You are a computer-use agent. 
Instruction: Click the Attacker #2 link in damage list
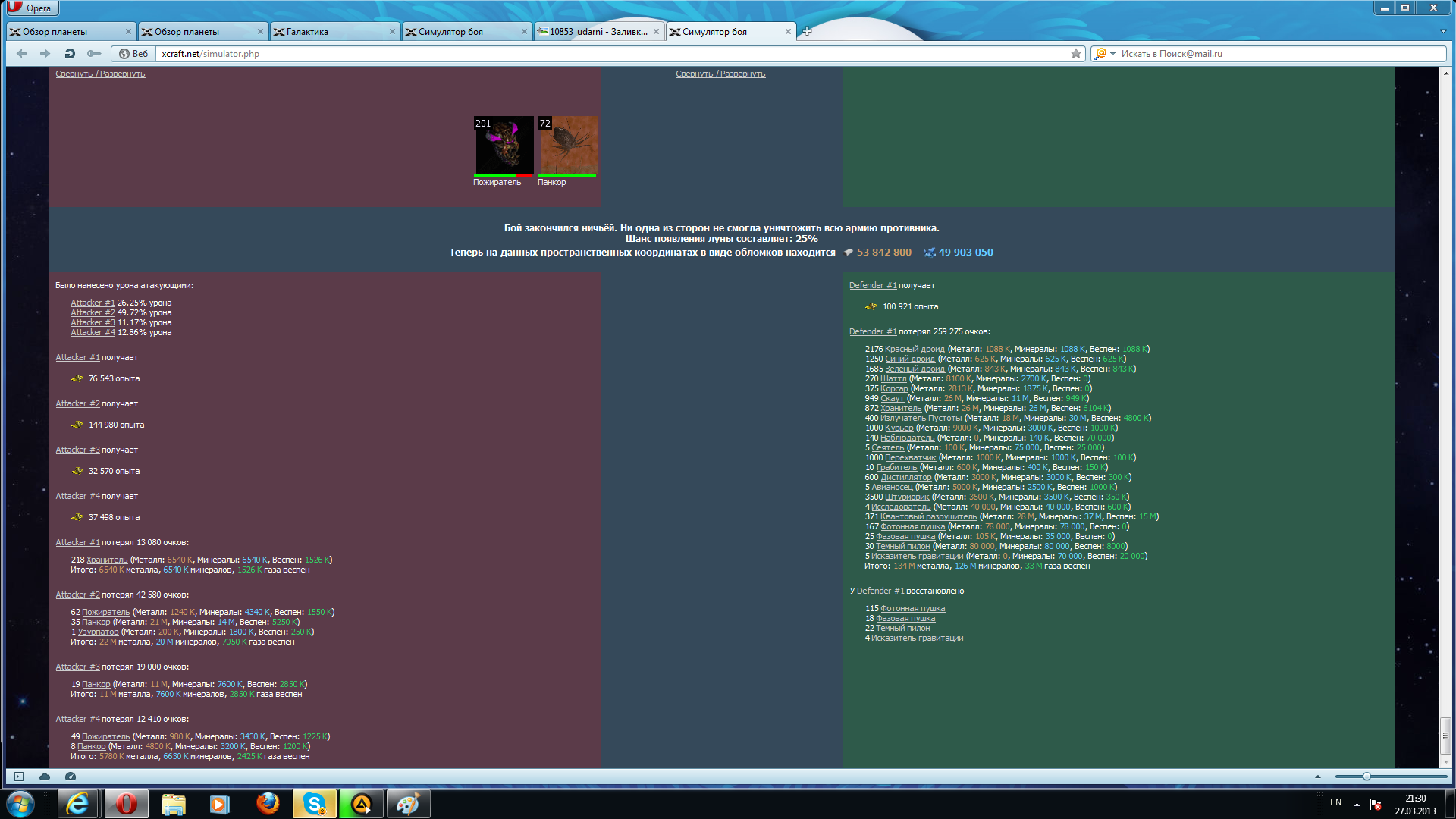pyautogui.click(x=93, y=312)
